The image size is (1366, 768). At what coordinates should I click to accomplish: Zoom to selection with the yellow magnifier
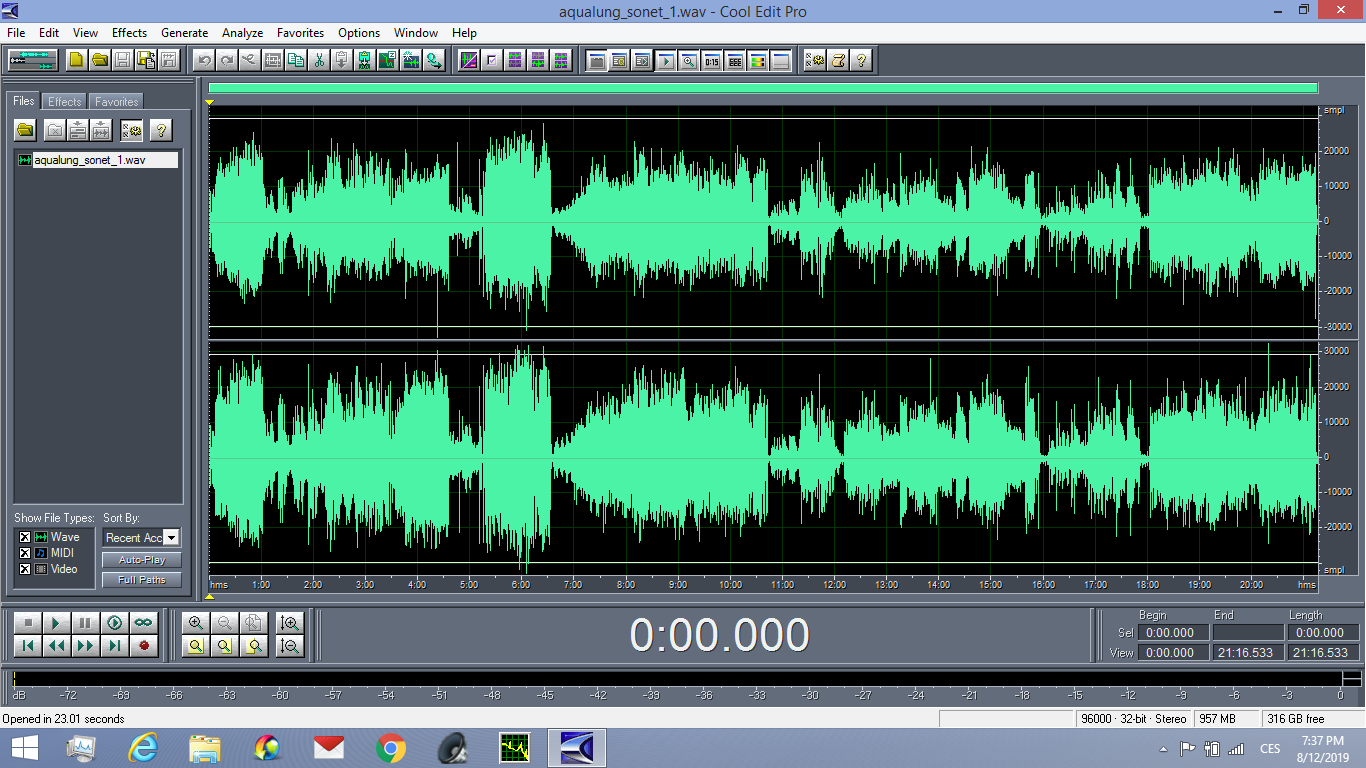coord(196,646)
